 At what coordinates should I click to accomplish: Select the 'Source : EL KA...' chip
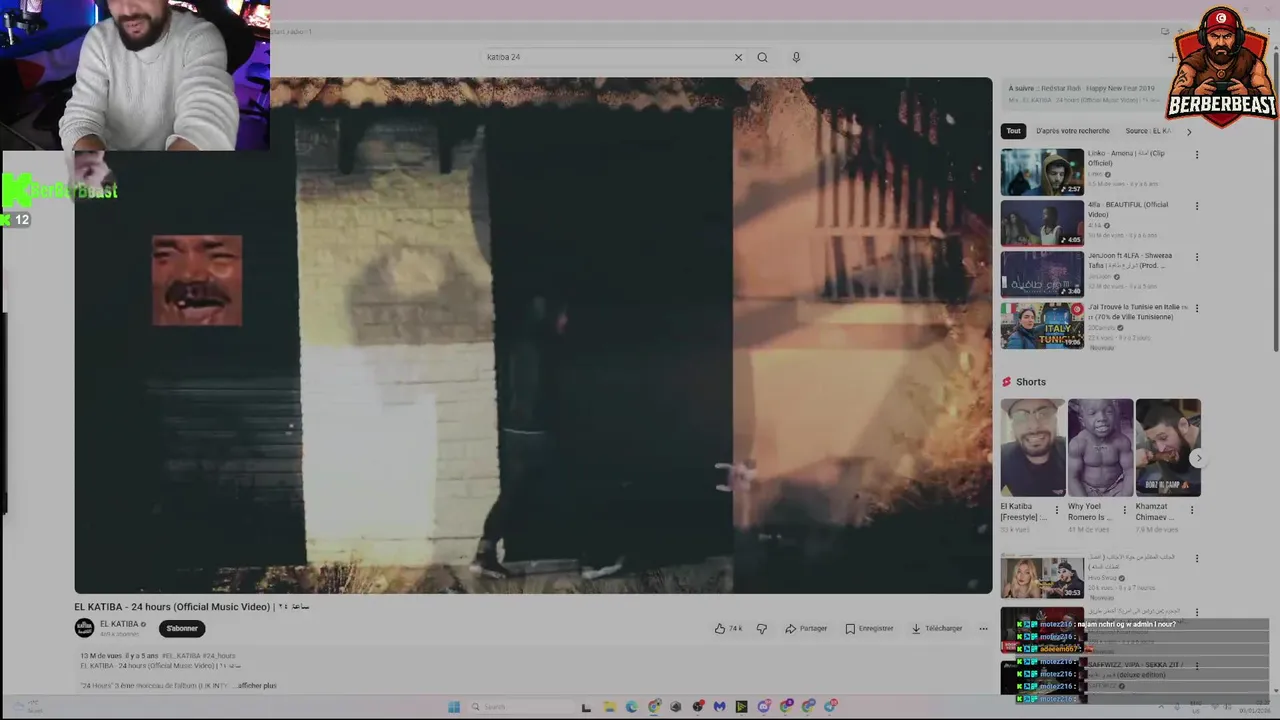(1148, 131)
